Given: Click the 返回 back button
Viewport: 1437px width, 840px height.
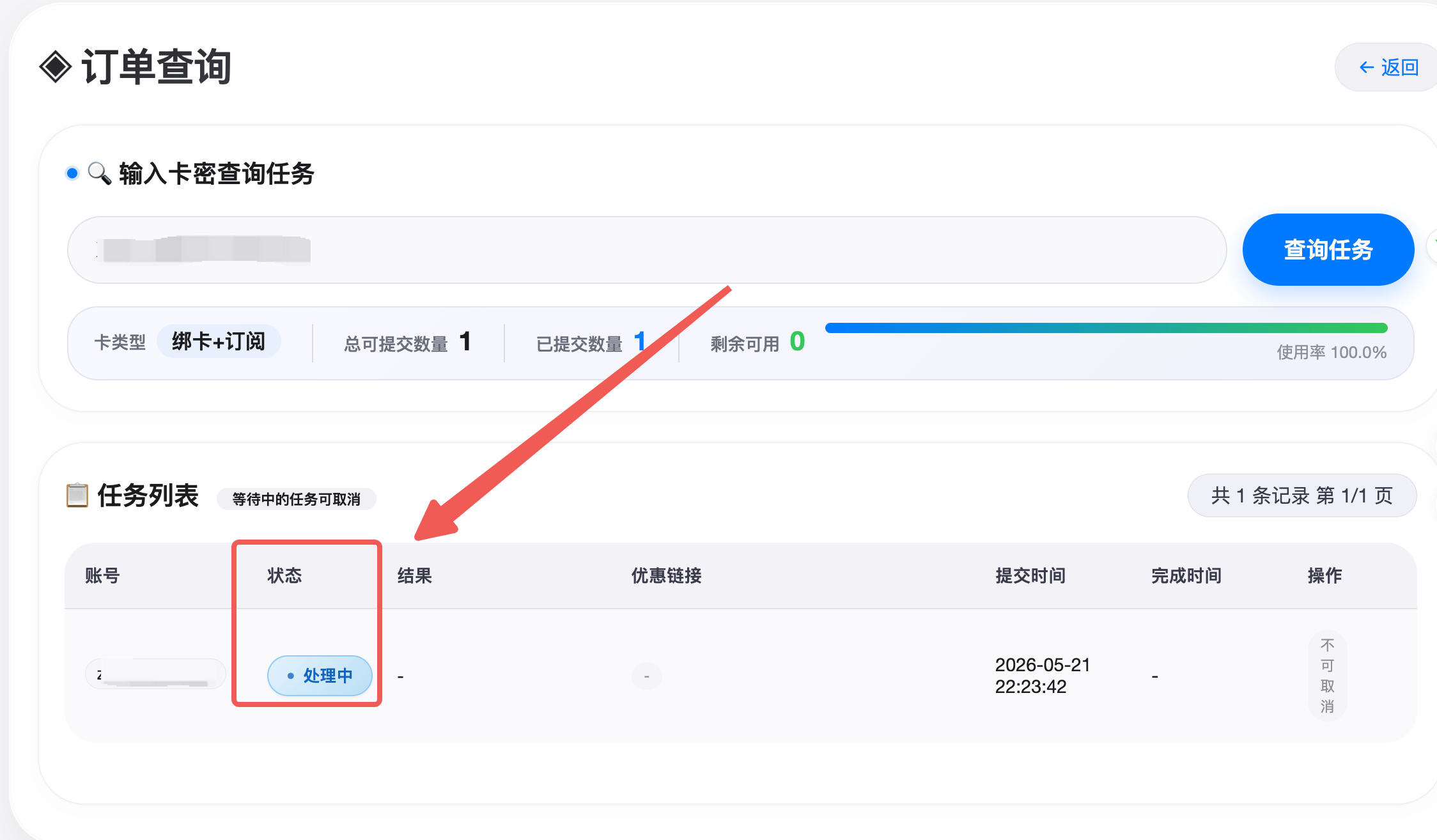Looking at the screenshot, I should coord(1387,67).
